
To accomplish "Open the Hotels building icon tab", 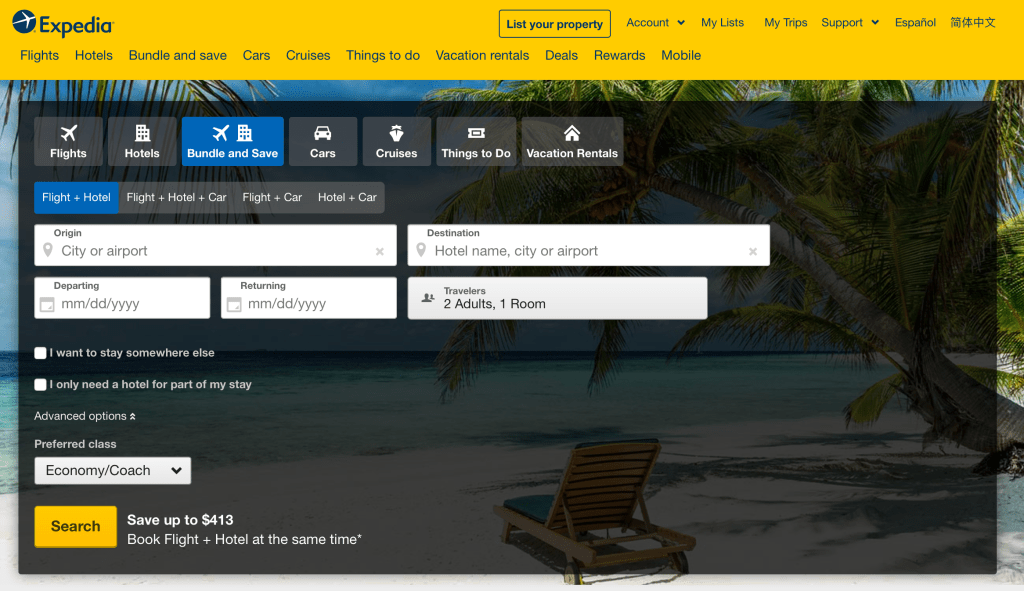I will click(142, 141).
